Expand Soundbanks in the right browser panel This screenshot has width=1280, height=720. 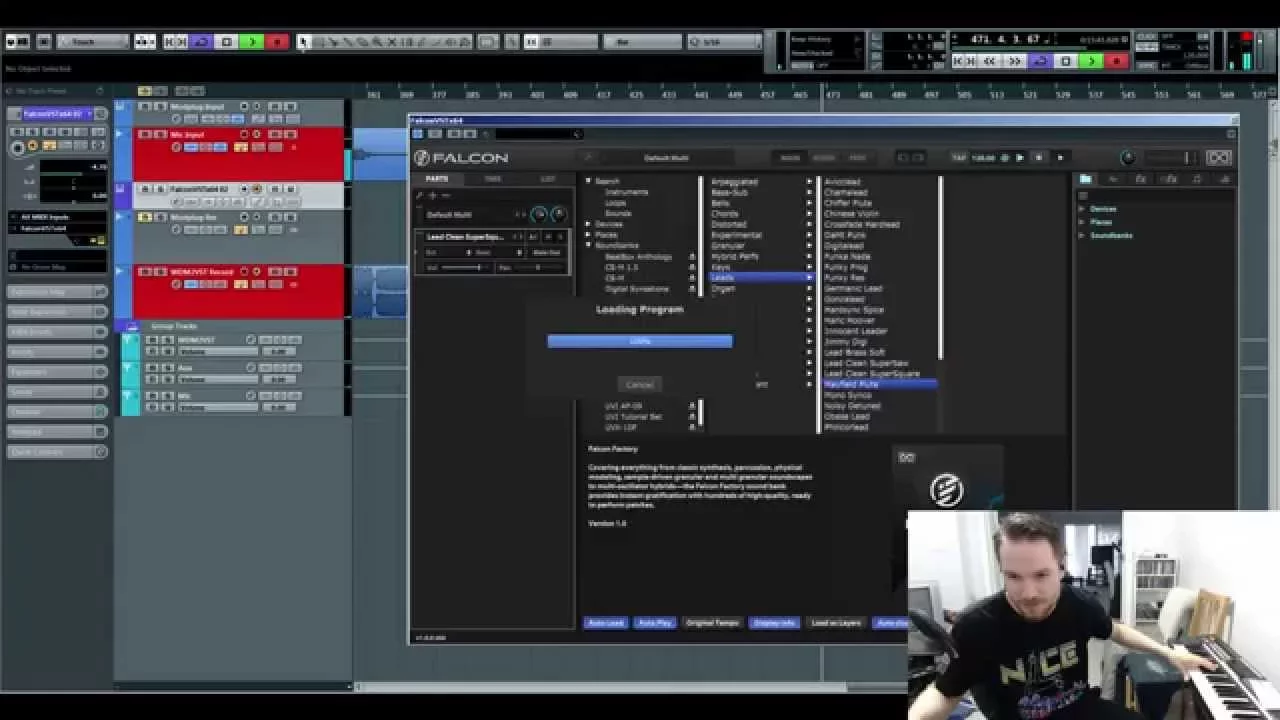[1082, 235]
